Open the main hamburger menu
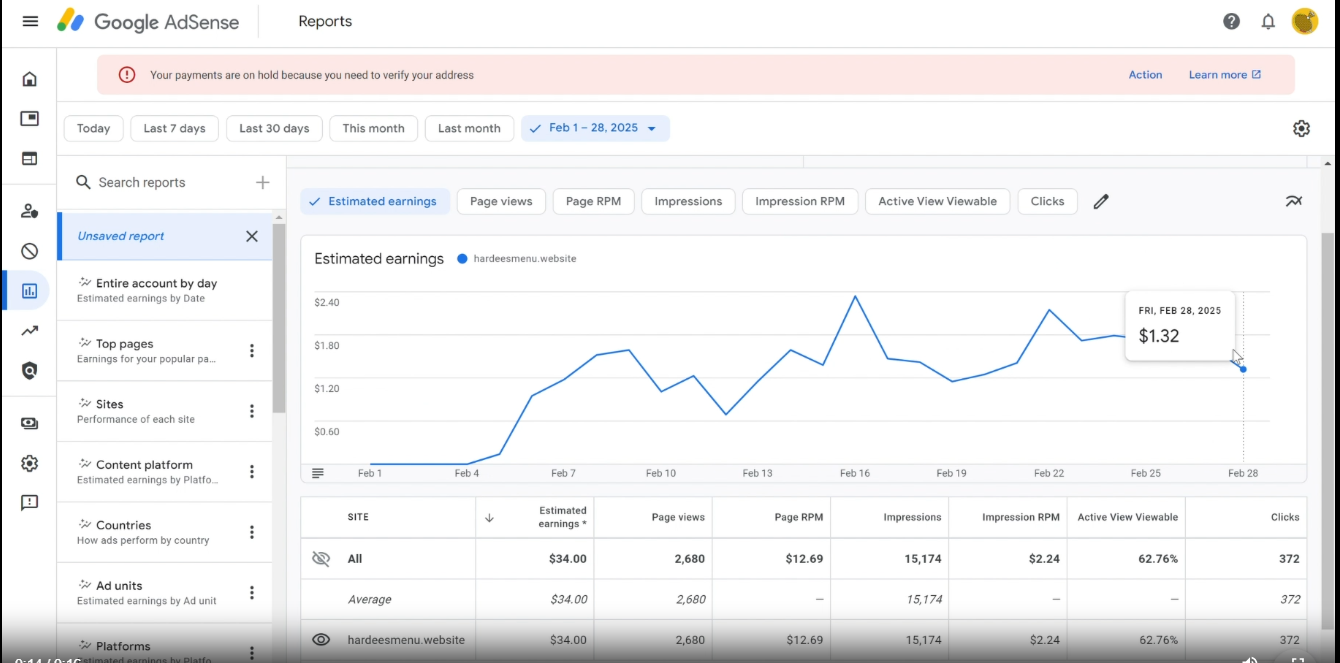1340x663 pixels. coord(30,21)
